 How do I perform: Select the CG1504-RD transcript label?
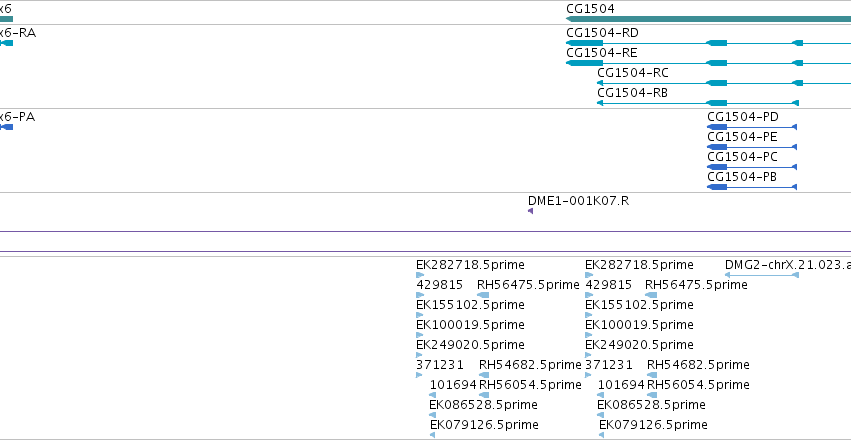[602, 33]
